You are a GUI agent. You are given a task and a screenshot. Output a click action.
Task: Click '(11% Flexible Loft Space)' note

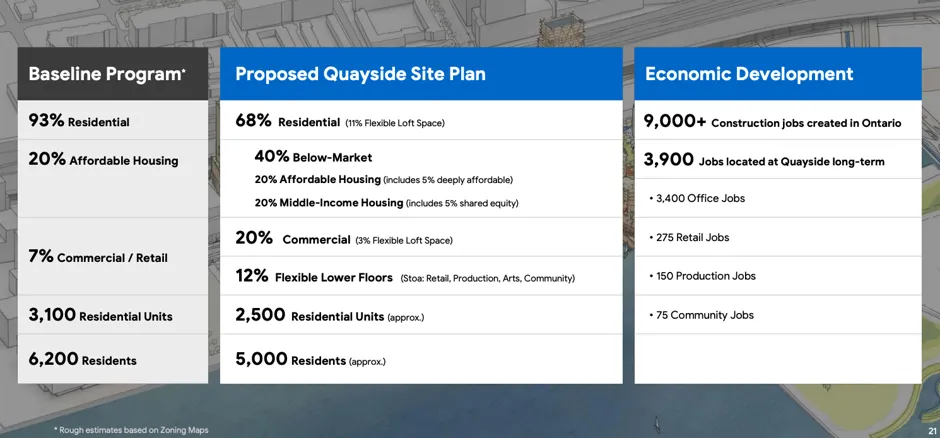pyautogui.click(x=395, y=123)
